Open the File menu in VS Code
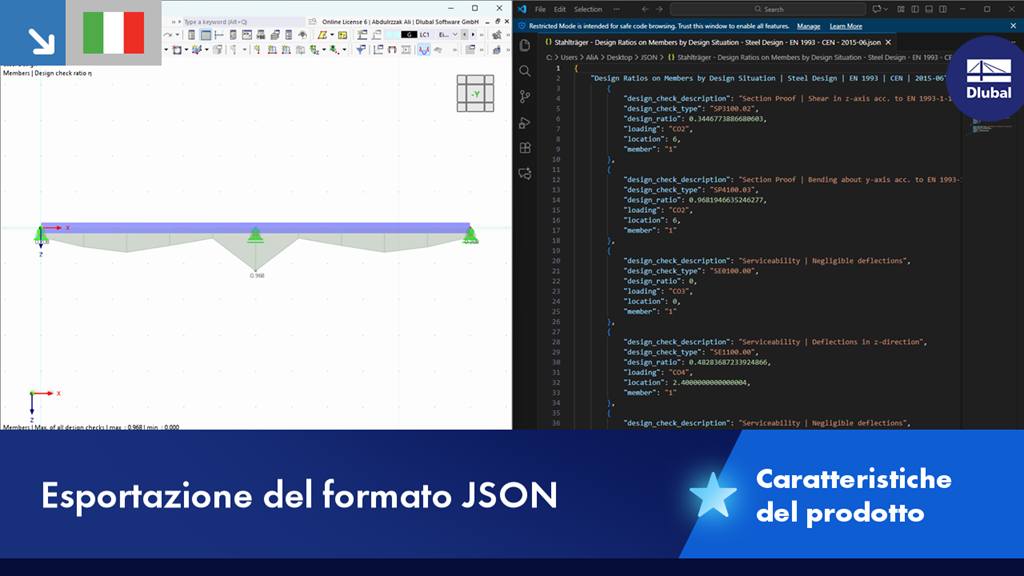 click(540, 9)
